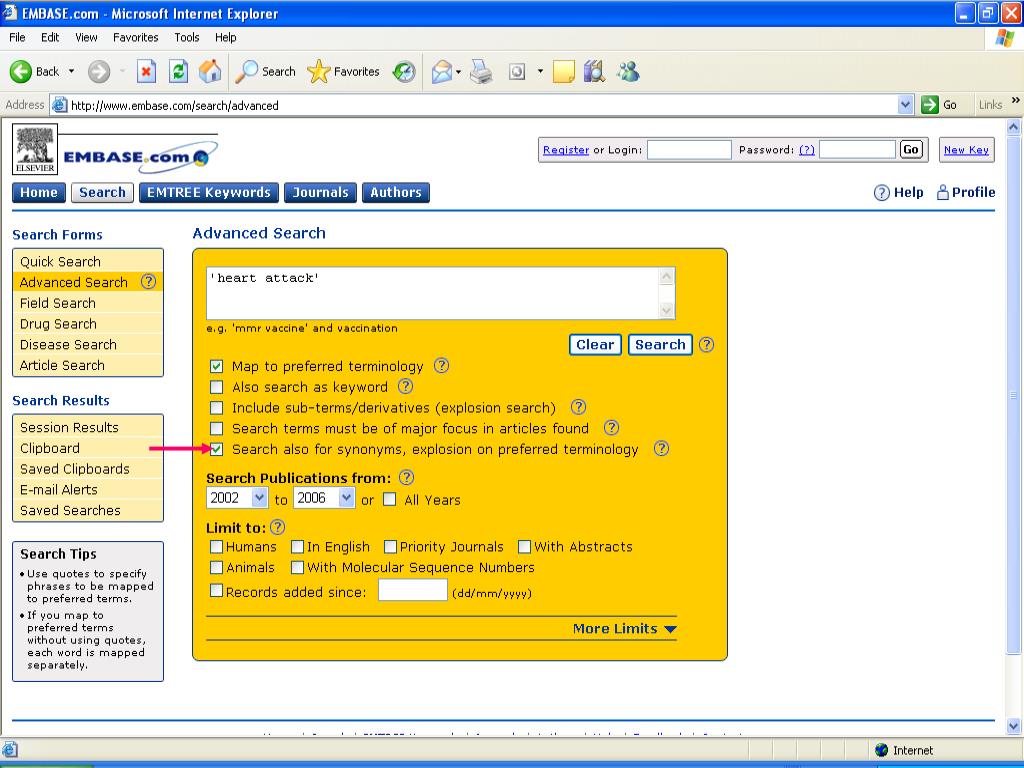Check Priority Journals limit

coord(391,547)
